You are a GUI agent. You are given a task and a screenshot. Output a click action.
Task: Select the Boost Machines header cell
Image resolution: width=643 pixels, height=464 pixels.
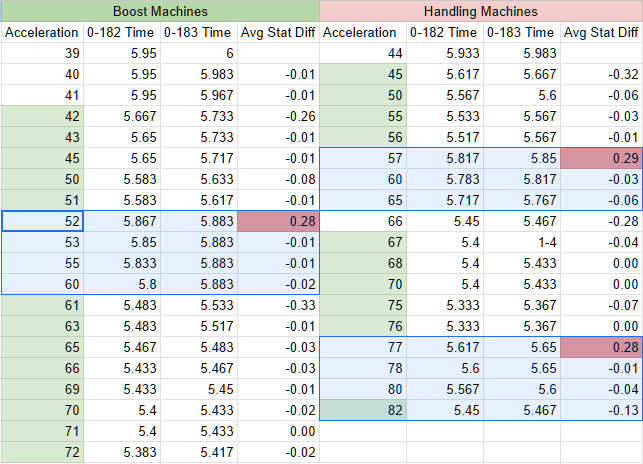(x=160, y=11)
